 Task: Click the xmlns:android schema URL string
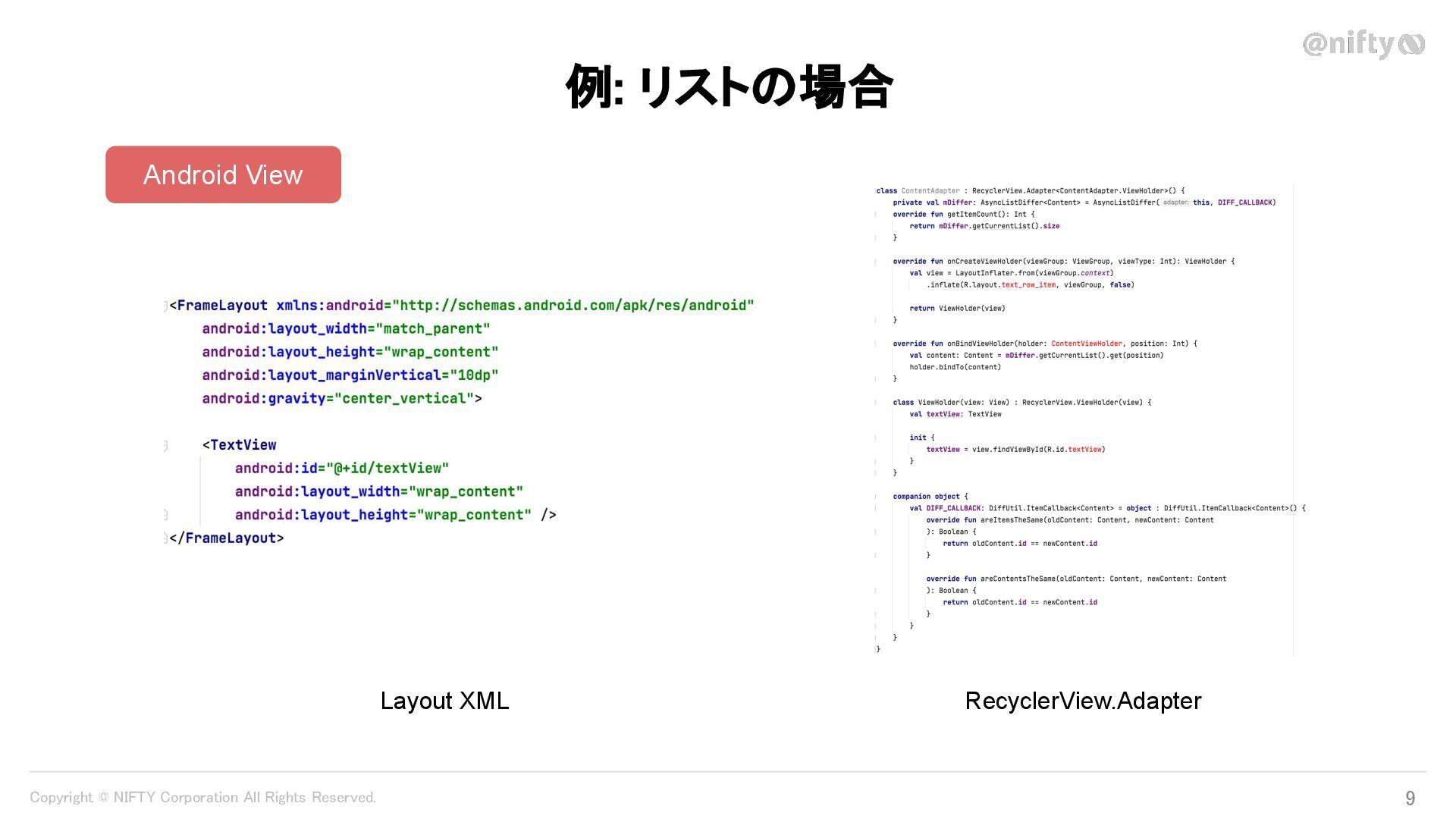point(573,306)
